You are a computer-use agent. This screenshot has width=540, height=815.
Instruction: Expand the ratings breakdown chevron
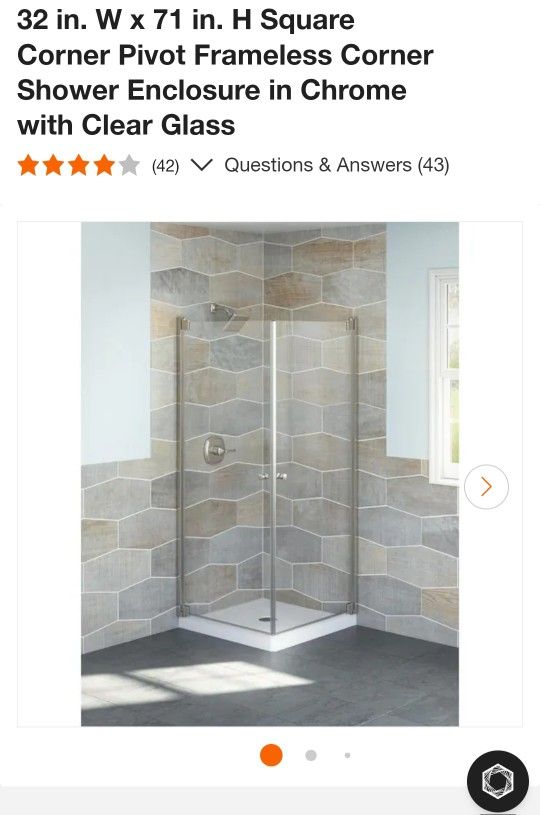(x=202, y=165)
